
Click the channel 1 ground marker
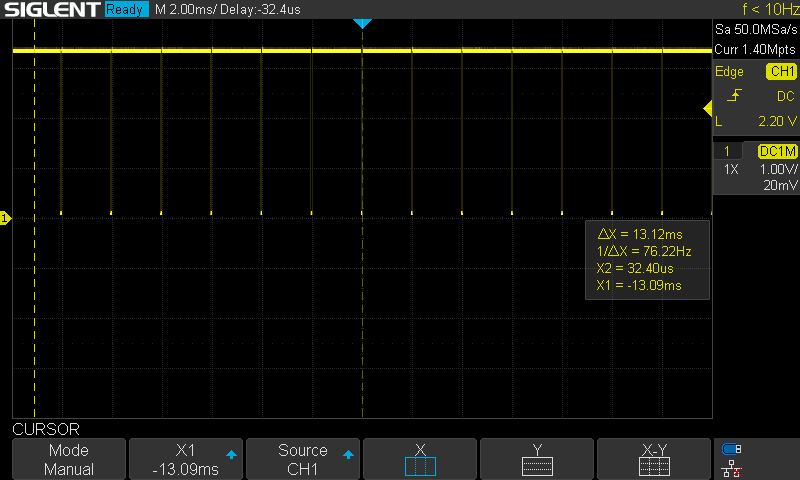(x=5, y=218)
